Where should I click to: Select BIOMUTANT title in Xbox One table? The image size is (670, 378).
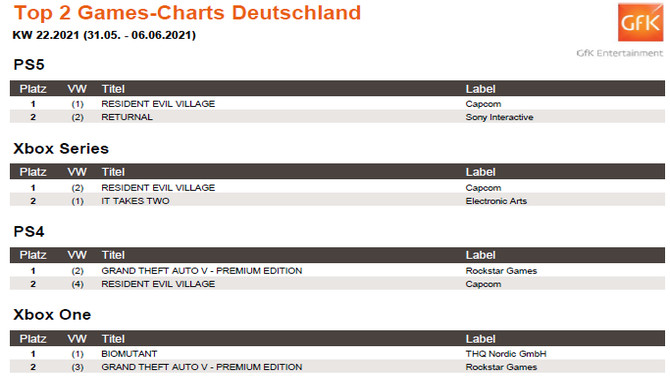click(129, 354)
